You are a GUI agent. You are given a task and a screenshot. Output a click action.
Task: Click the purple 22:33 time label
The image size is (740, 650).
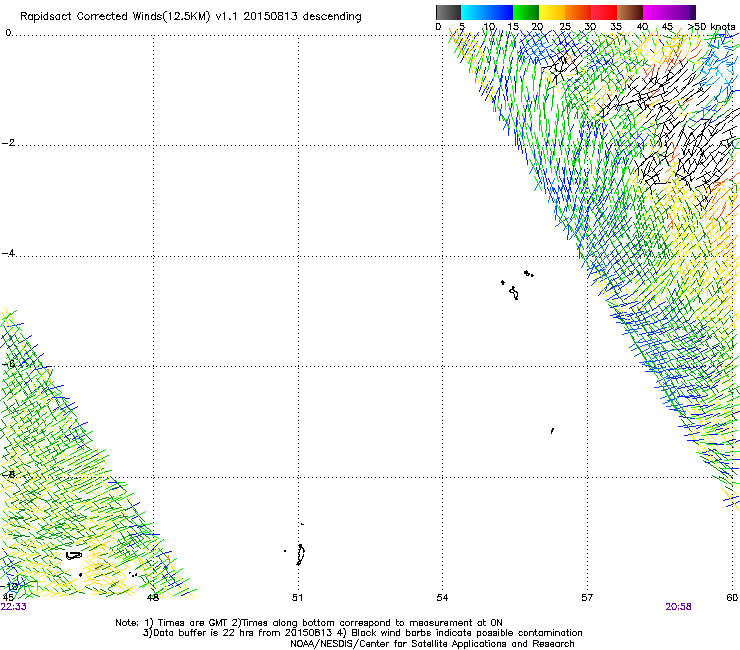[14, 607]
